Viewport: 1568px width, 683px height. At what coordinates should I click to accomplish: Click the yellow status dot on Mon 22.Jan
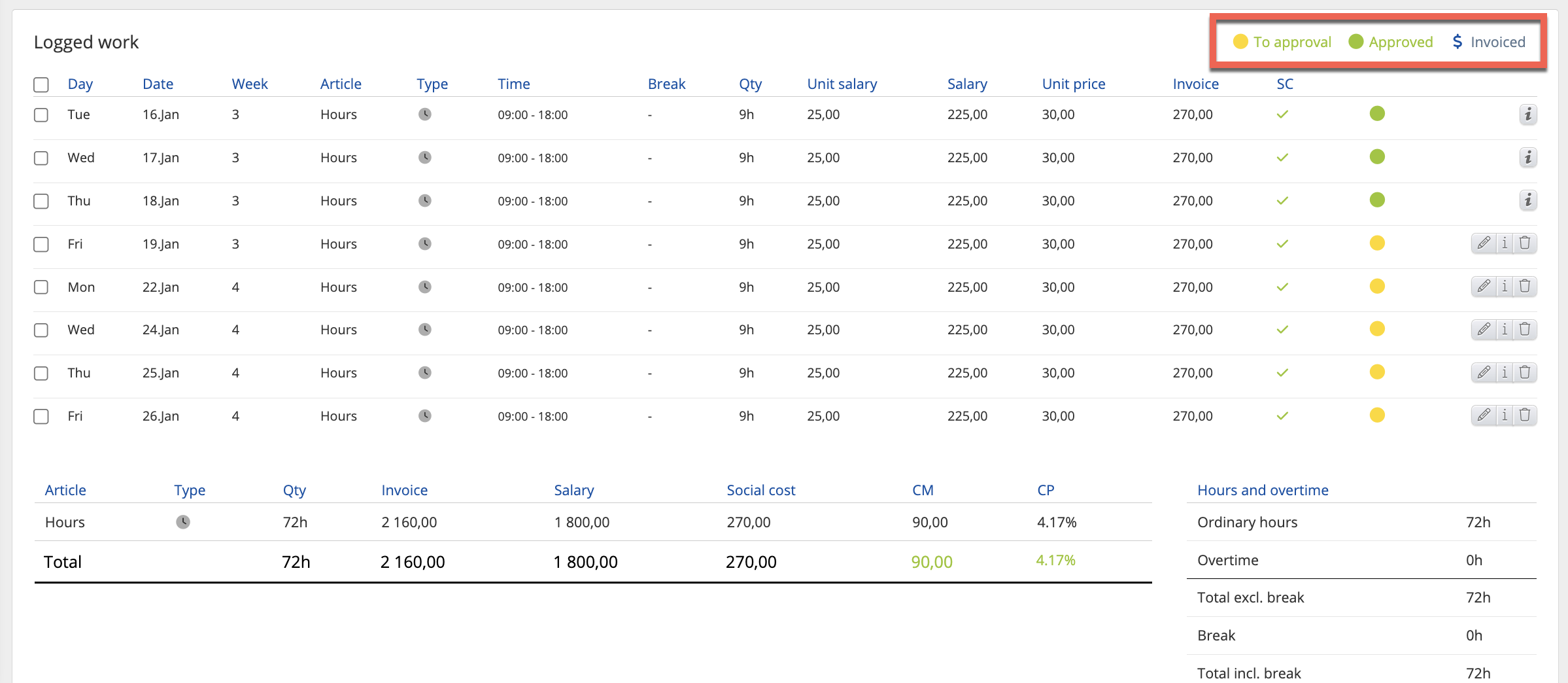1377,287
